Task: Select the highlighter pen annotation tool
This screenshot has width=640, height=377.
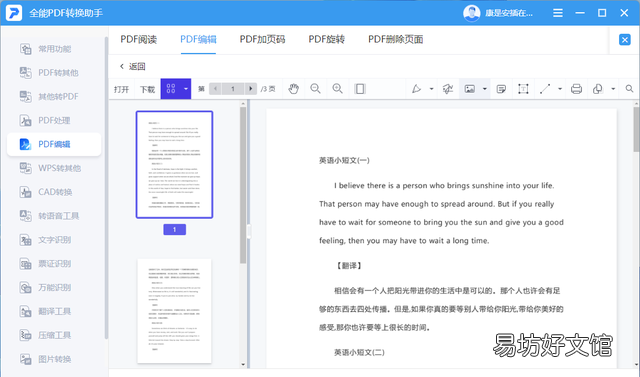Action: point(416,89)
